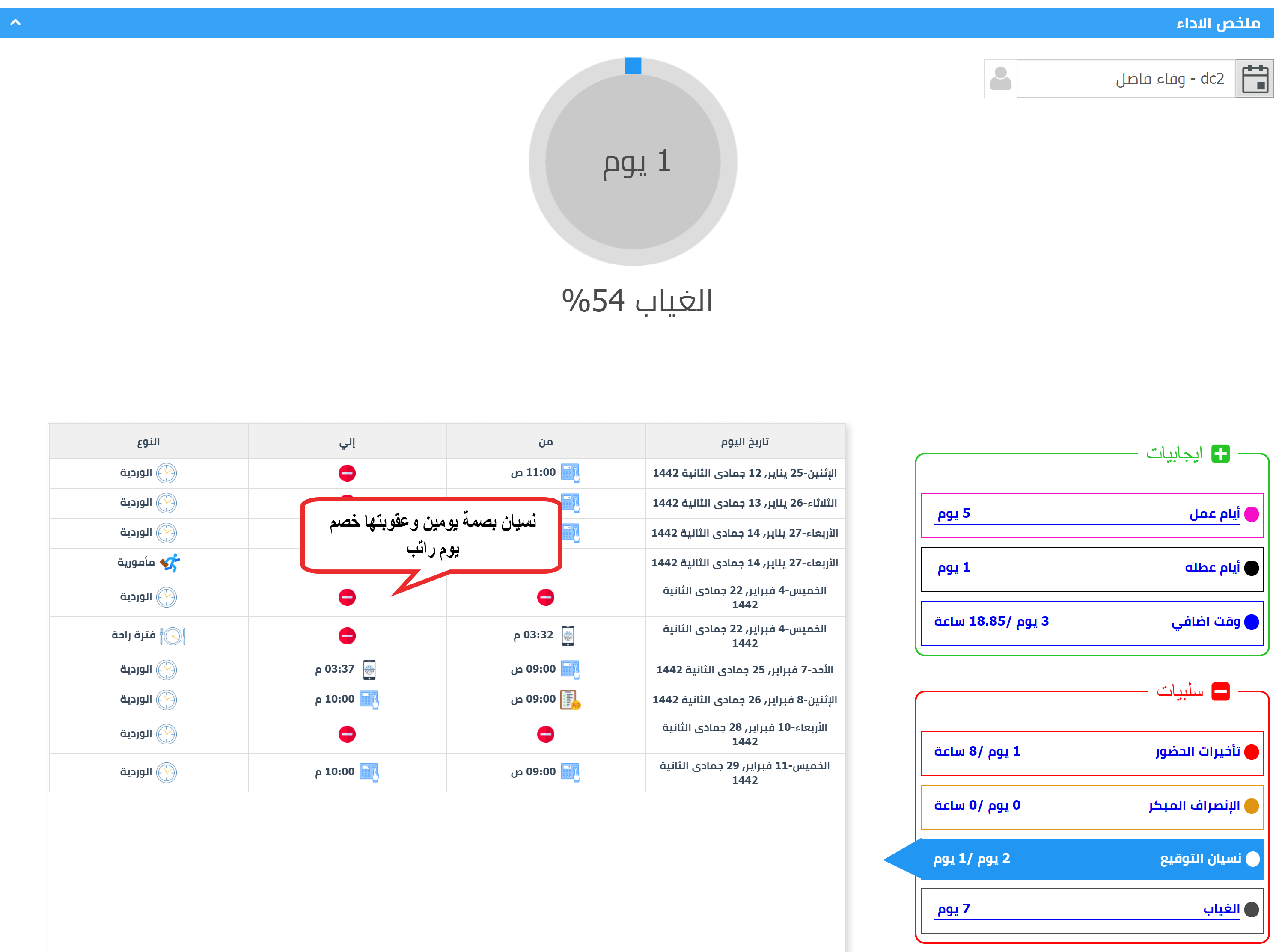Click the blue dot for وقت اضافي
Screen dimensions: 1279x952
pos(1251,622)
